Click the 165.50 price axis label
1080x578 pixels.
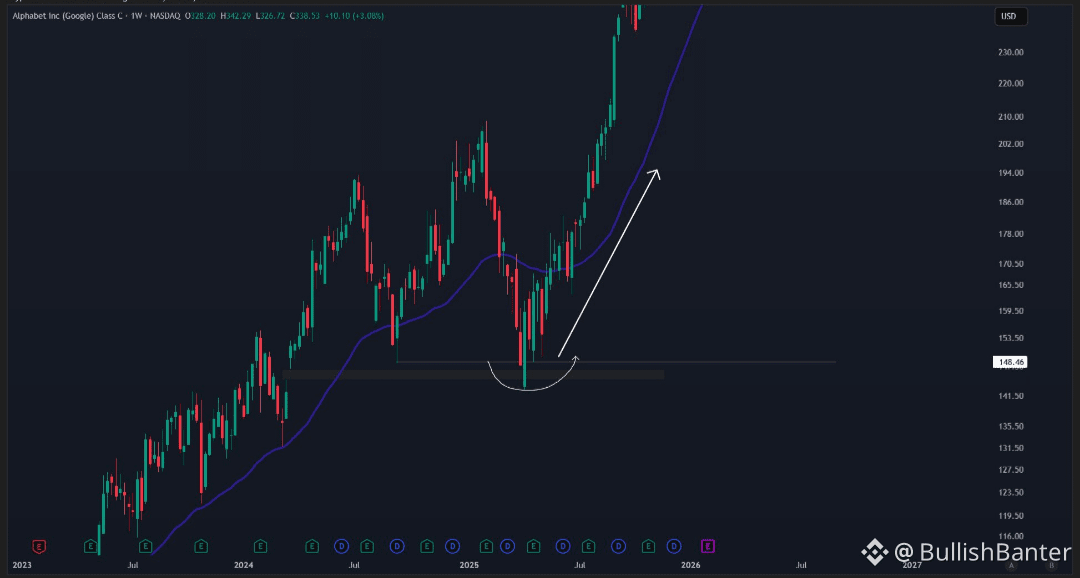point(1010,285)
